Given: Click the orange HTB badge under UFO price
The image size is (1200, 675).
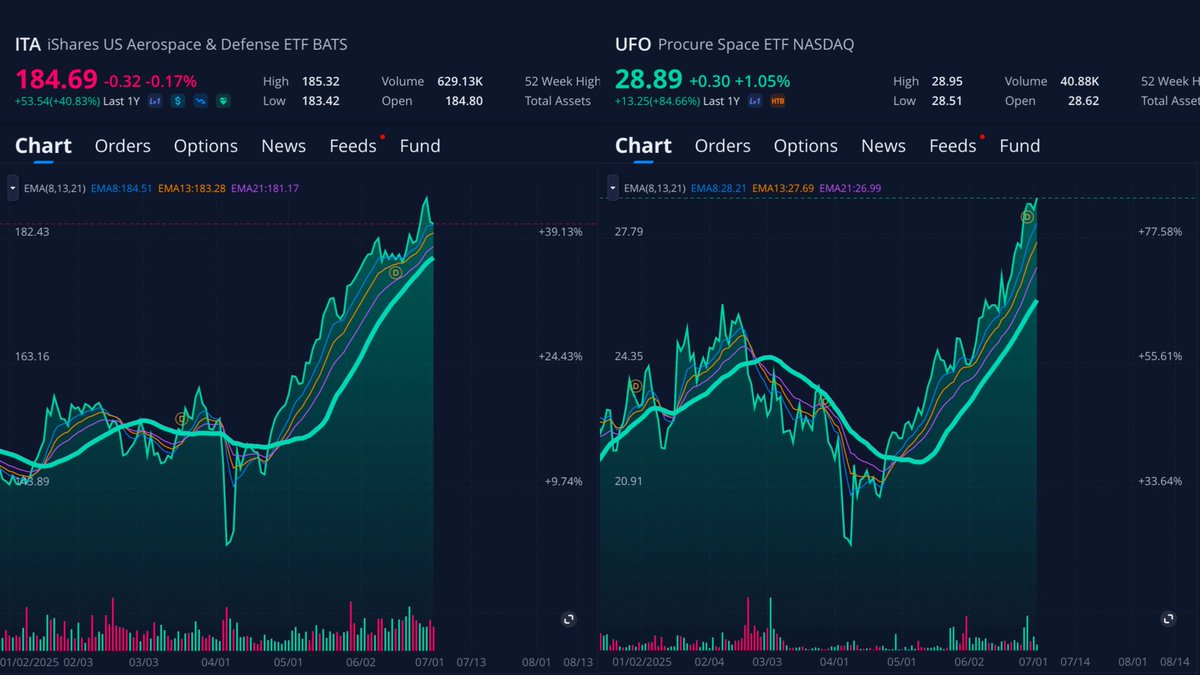Looking at the screenshot, I should [x=778, y=101].
